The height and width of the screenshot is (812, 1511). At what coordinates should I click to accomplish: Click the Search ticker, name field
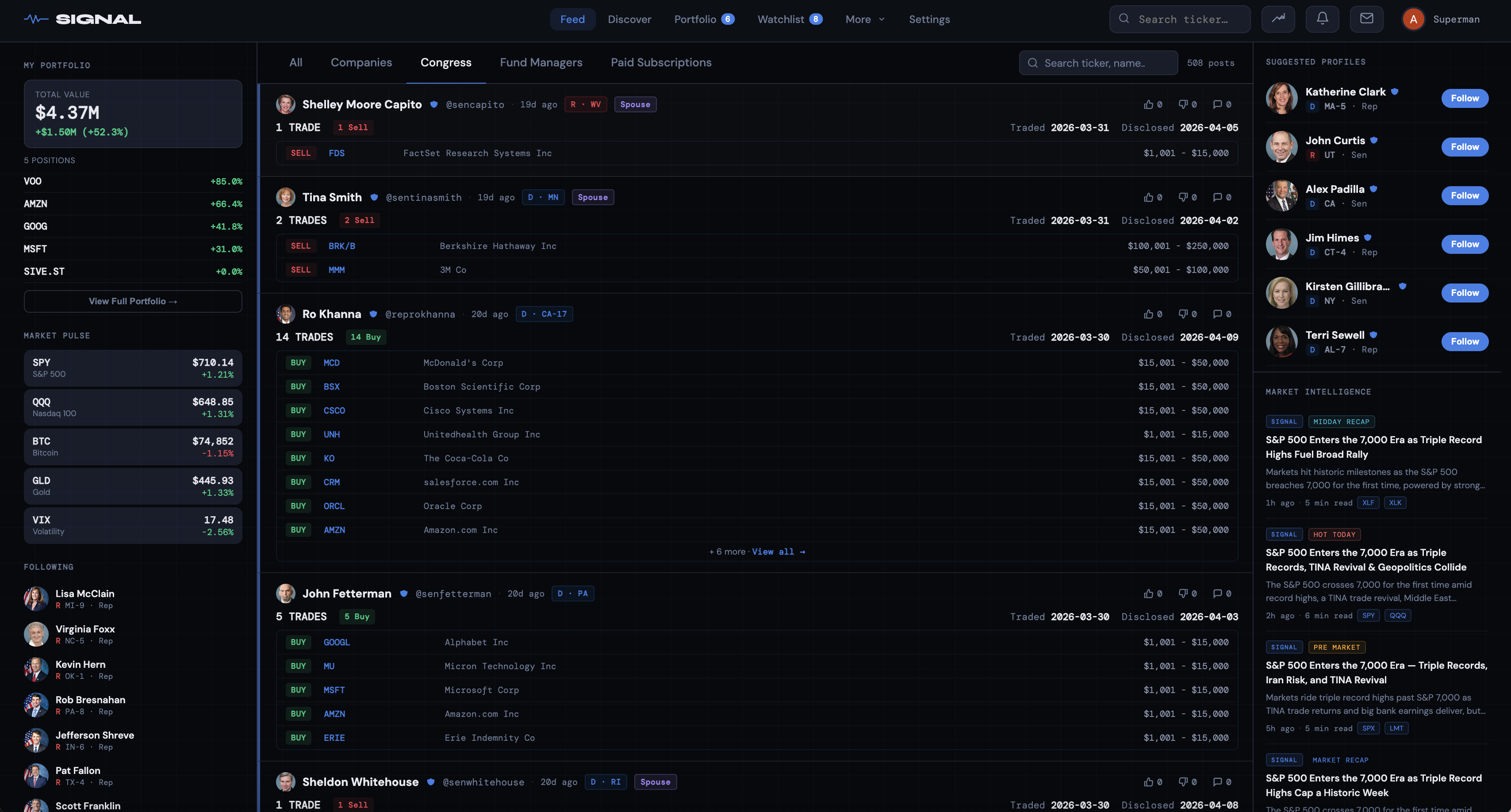click(x=1098, y=63)
